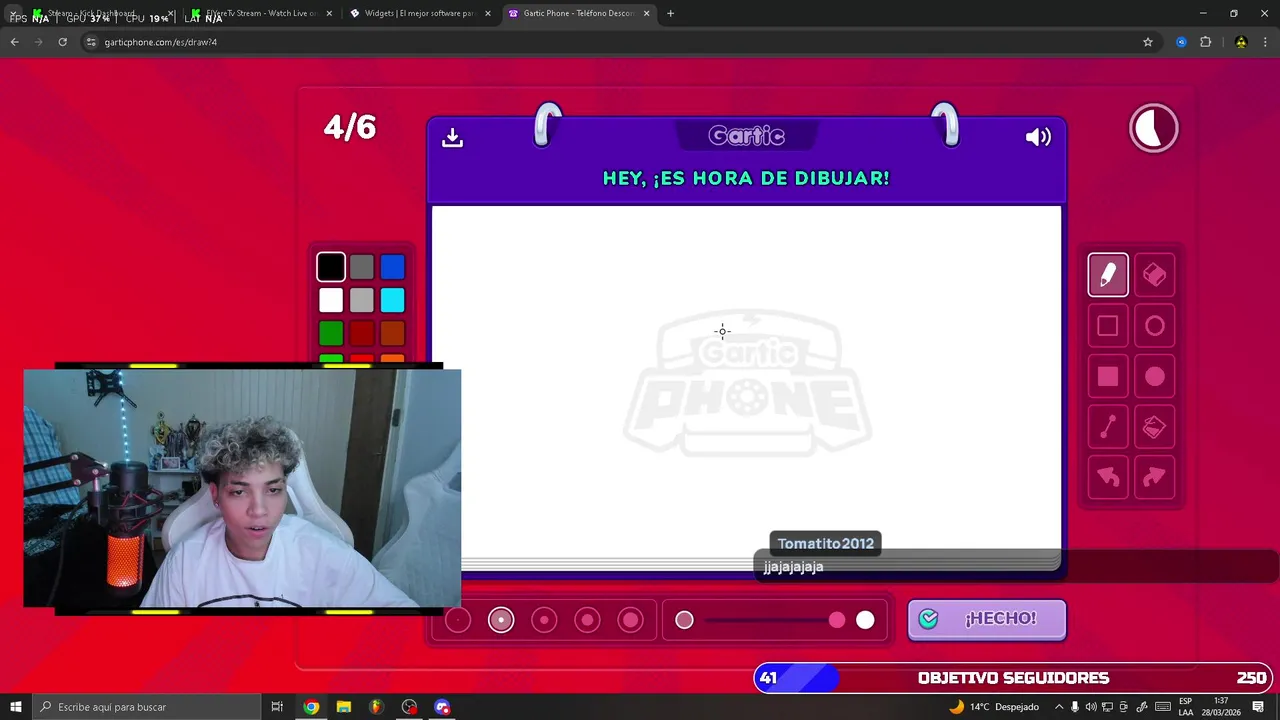This screenshot has height=720, width=1280.
Task: Open the clock showing 1:37
Action: pos(1220,707)
